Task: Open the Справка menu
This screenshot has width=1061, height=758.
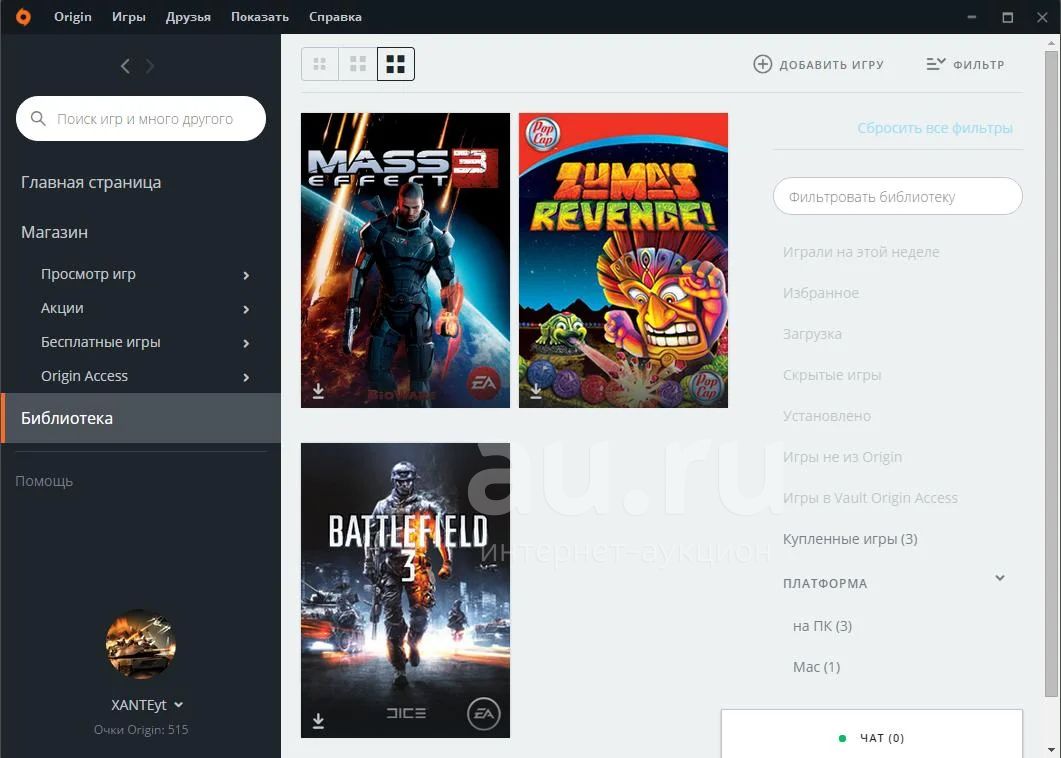Action: coord(335,17)
